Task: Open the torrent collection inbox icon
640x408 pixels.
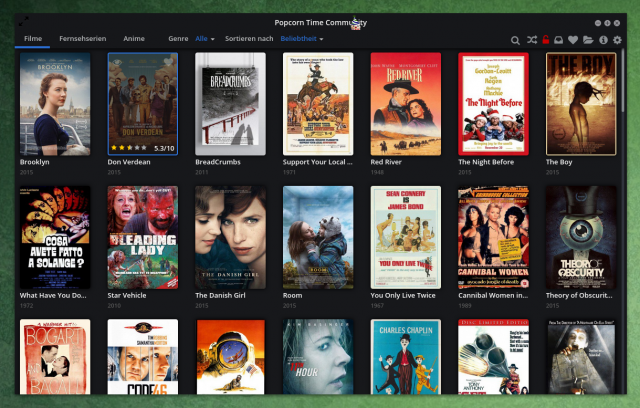Action: point(558,40)
